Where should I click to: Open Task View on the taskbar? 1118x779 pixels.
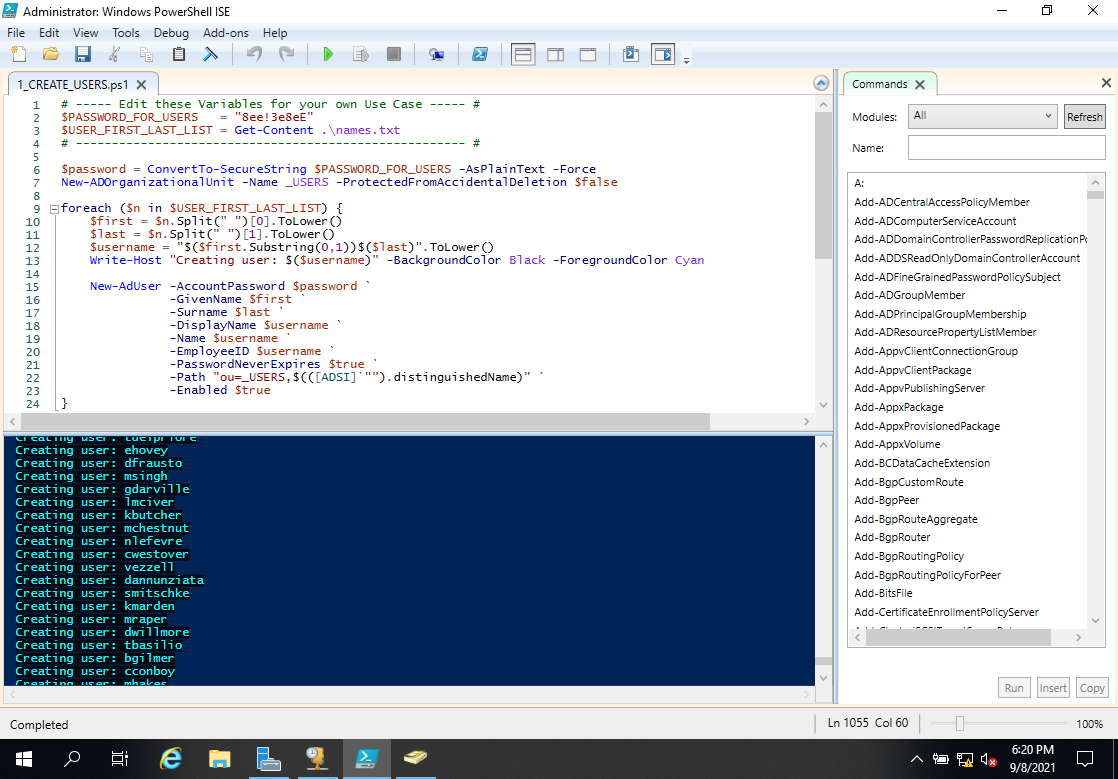click(120, 759)
